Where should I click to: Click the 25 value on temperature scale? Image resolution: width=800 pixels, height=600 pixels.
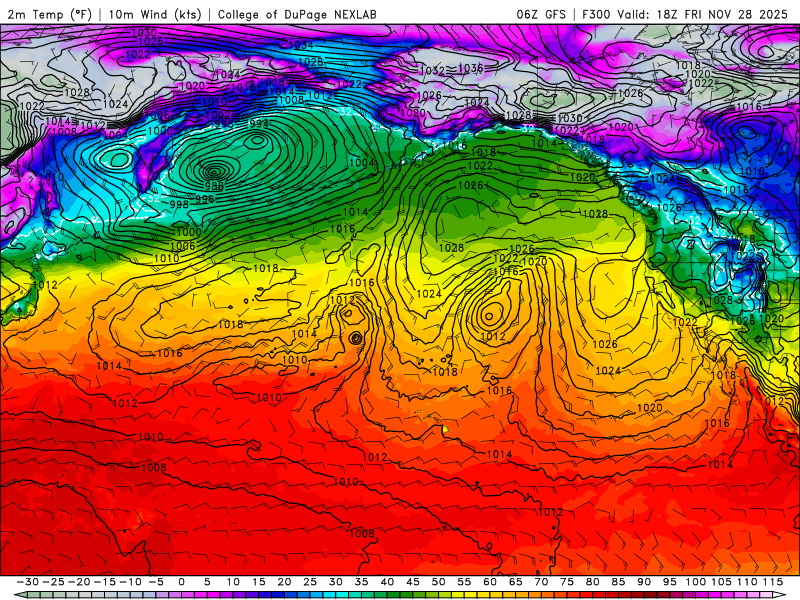pyautogui.click(x=310, y=582)
